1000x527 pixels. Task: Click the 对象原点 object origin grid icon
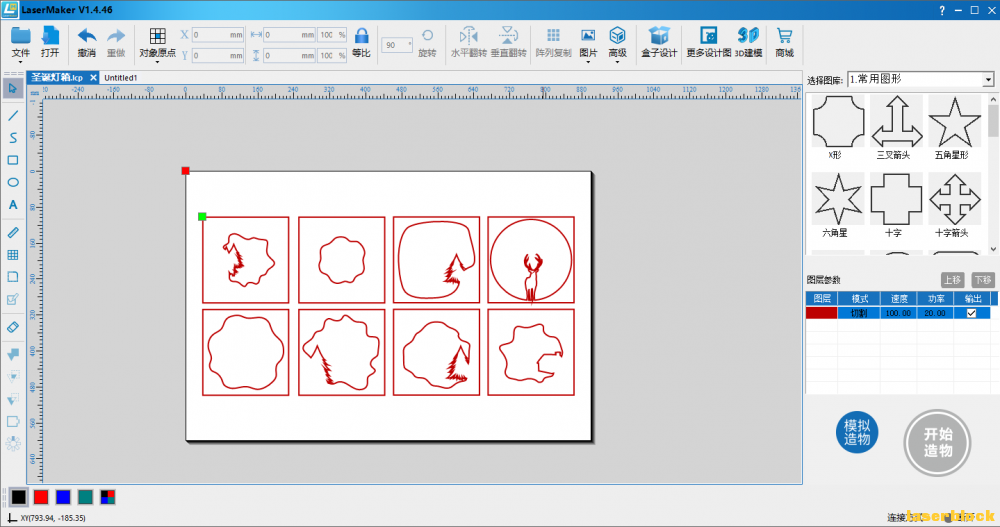[x=158, y=36]
